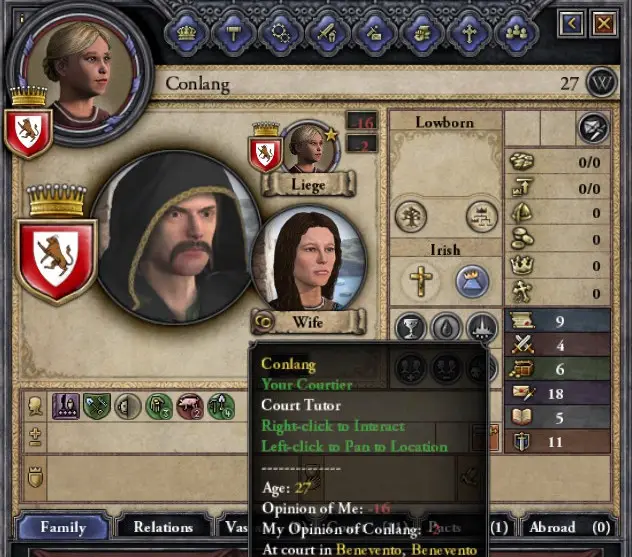Image resolution: width=632 pixels, height=557 pixels.
Task: Click the goblet icon below religion
Action: tap(410, 327)
